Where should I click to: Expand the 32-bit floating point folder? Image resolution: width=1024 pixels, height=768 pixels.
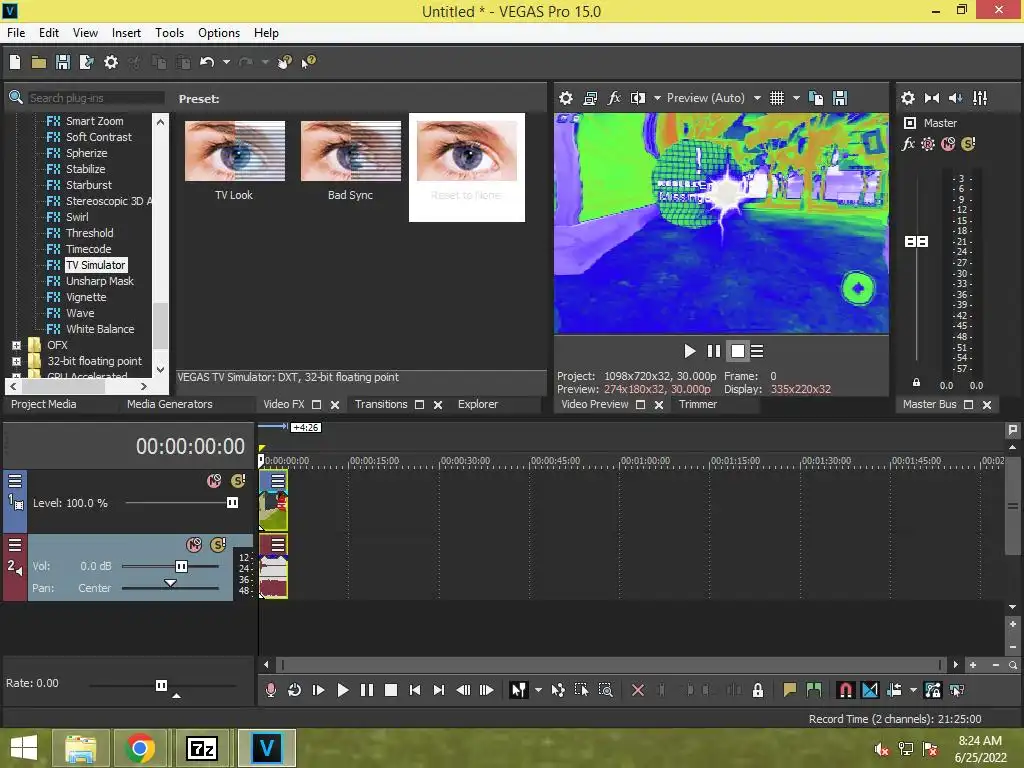pos(16,361)
